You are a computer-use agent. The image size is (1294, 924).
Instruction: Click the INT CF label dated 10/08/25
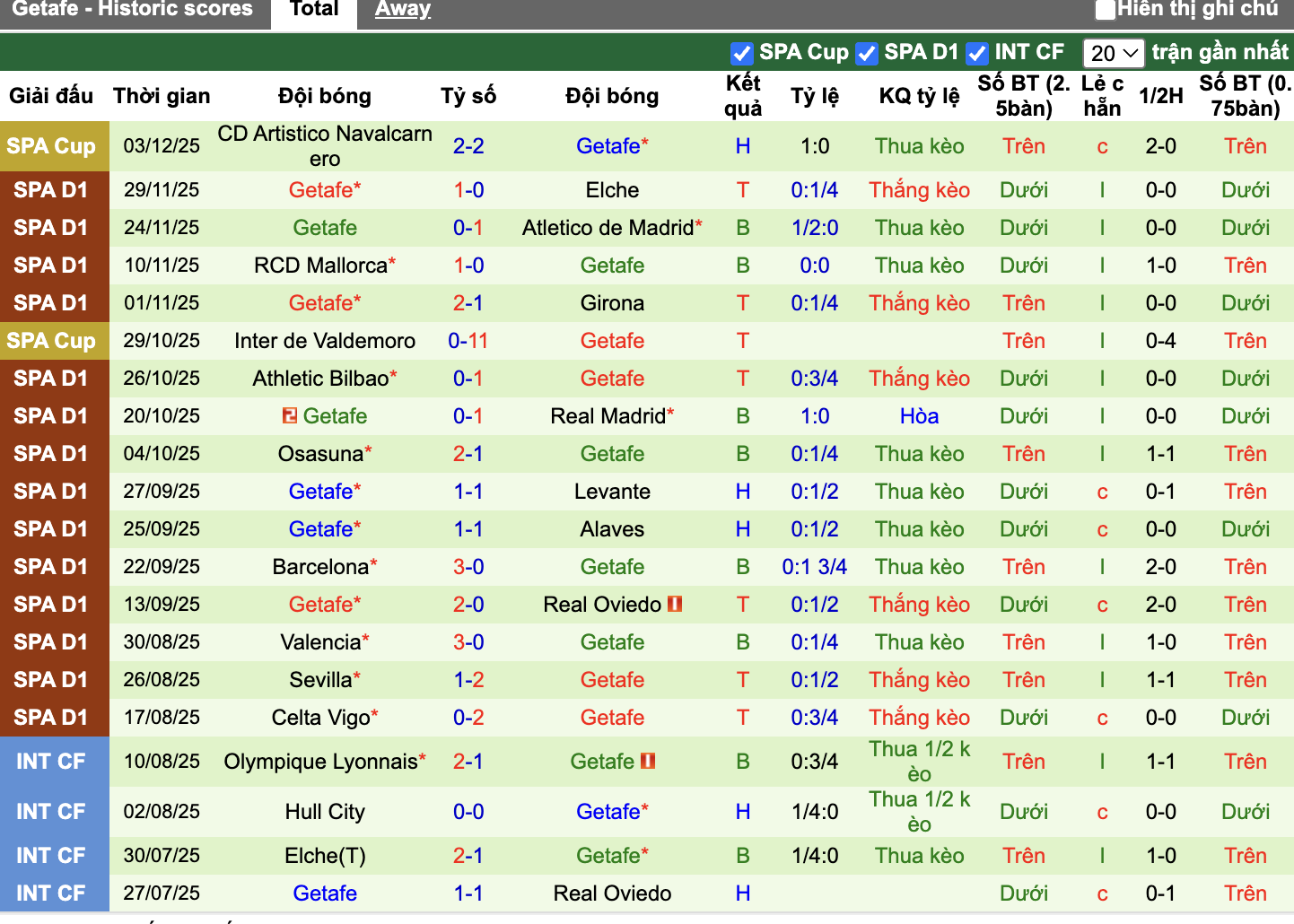click(51, 762)
